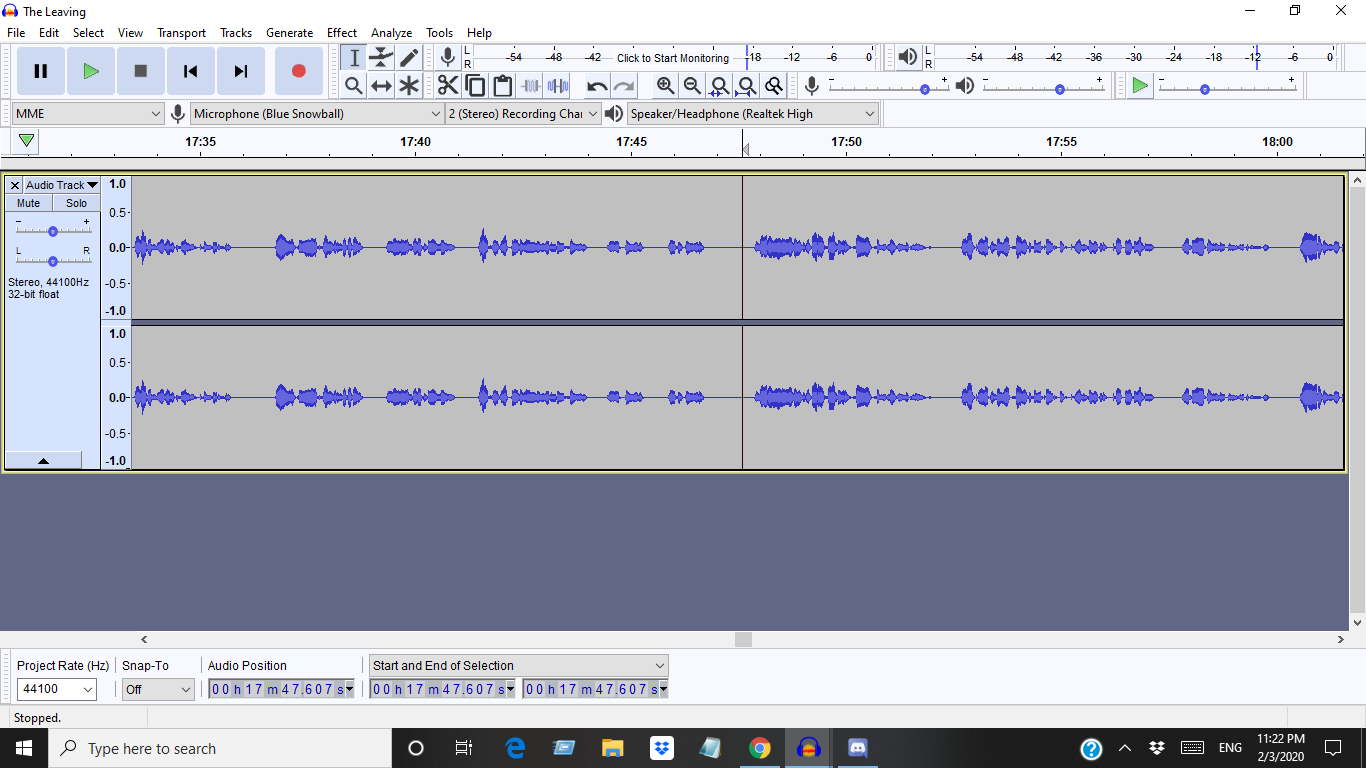Open Discord from the taskbar
The height and width of the screenshot is (768, 1366).
pyautogui.click(x=857, y=748)
